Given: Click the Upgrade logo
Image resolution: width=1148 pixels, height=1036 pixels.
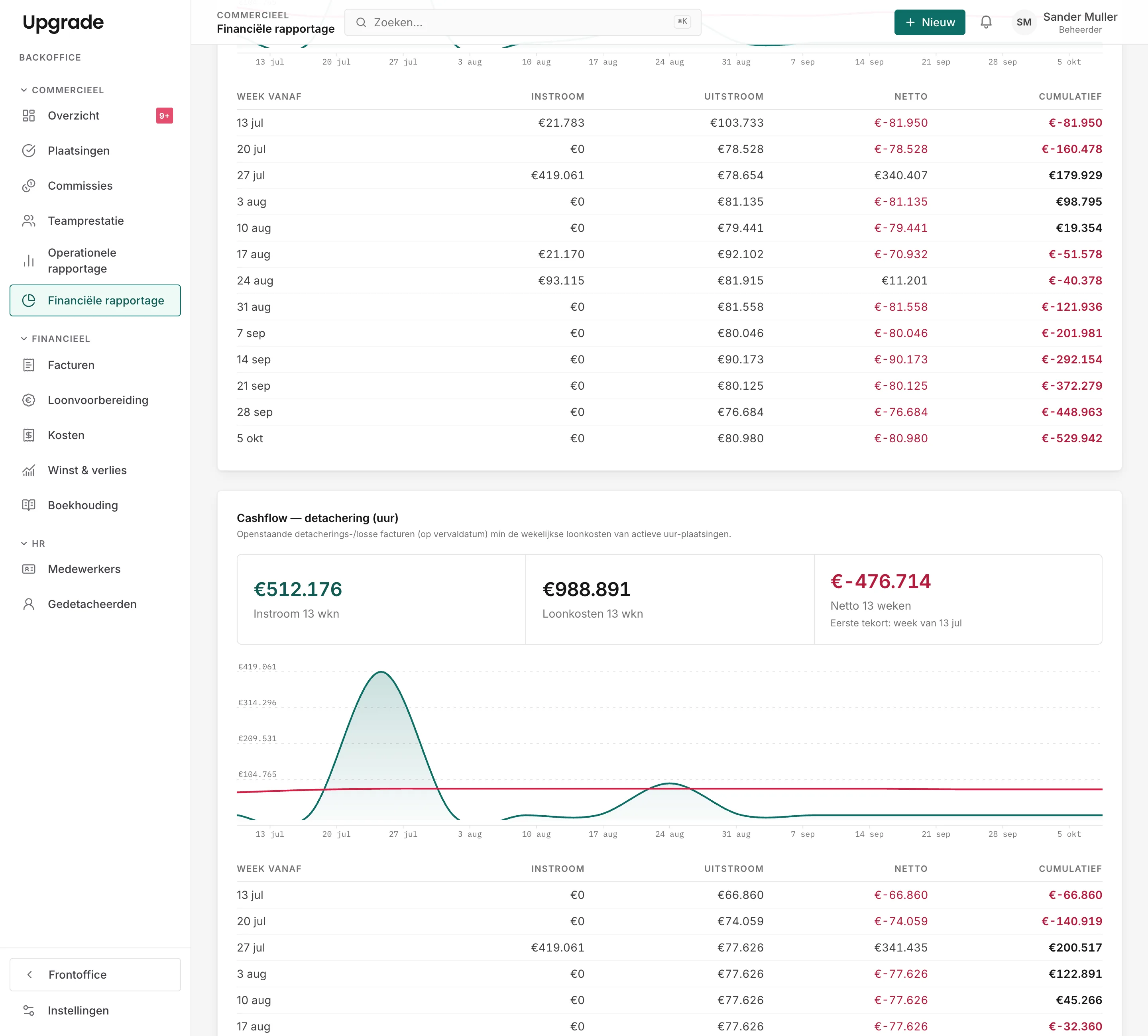Looking at the screenshot, I should pos(63,22).
